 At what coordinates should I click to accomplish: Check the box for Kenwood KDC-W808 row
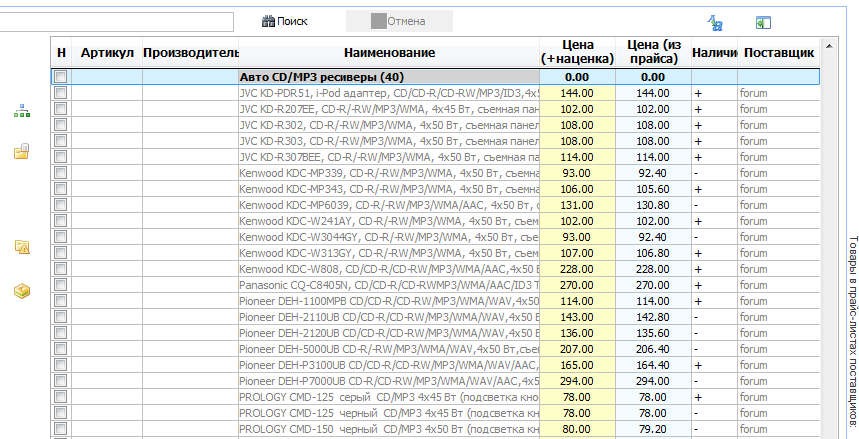point(61,269)
